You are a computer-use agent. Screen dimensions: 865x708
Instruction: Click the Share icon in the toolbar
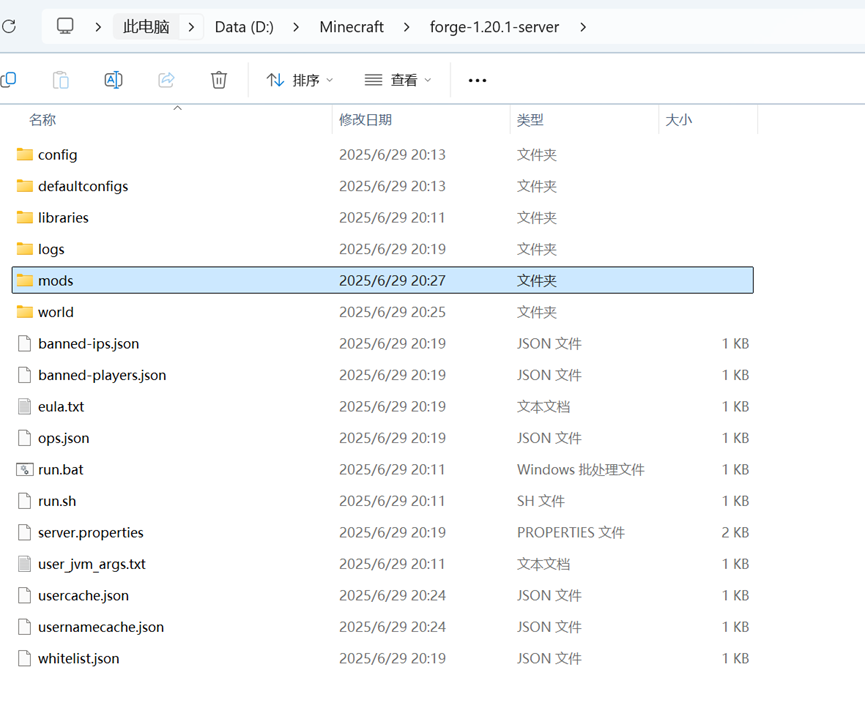coord(167,80)
